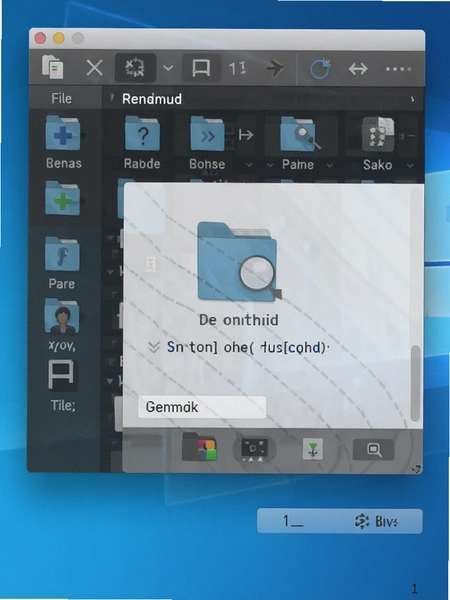Open the Benas folder with blue plus
Screen dimensions: 450x600
point(63,133)
